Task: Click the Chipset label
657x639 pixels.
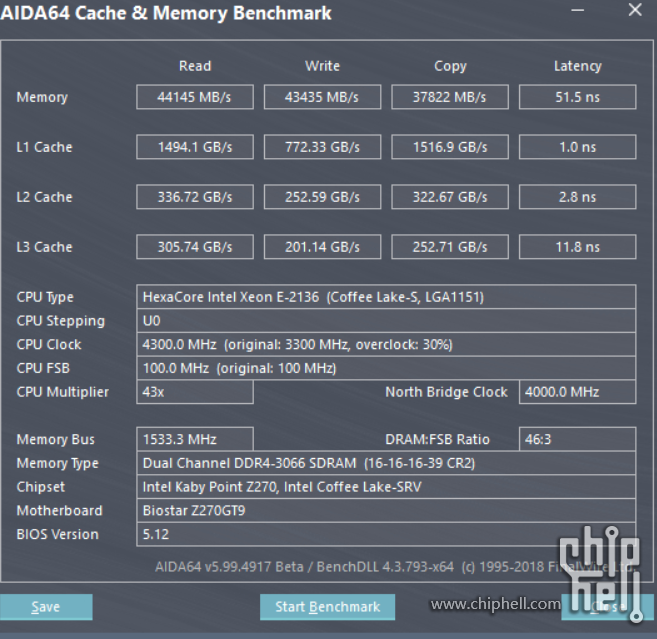Action: [x=41, y=487]
